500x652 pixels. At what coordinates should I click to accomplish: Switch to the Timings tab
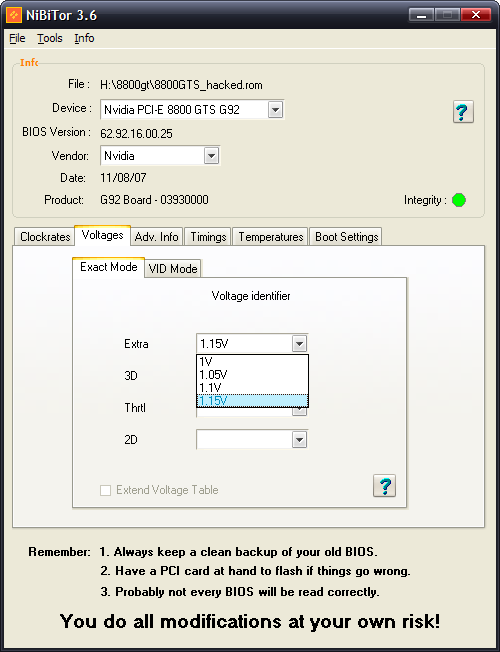coord(208,237)
